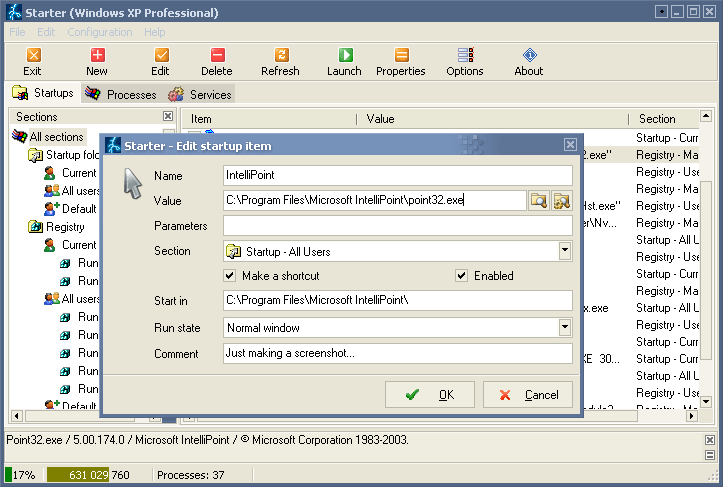Click the Cancel button

528,394
